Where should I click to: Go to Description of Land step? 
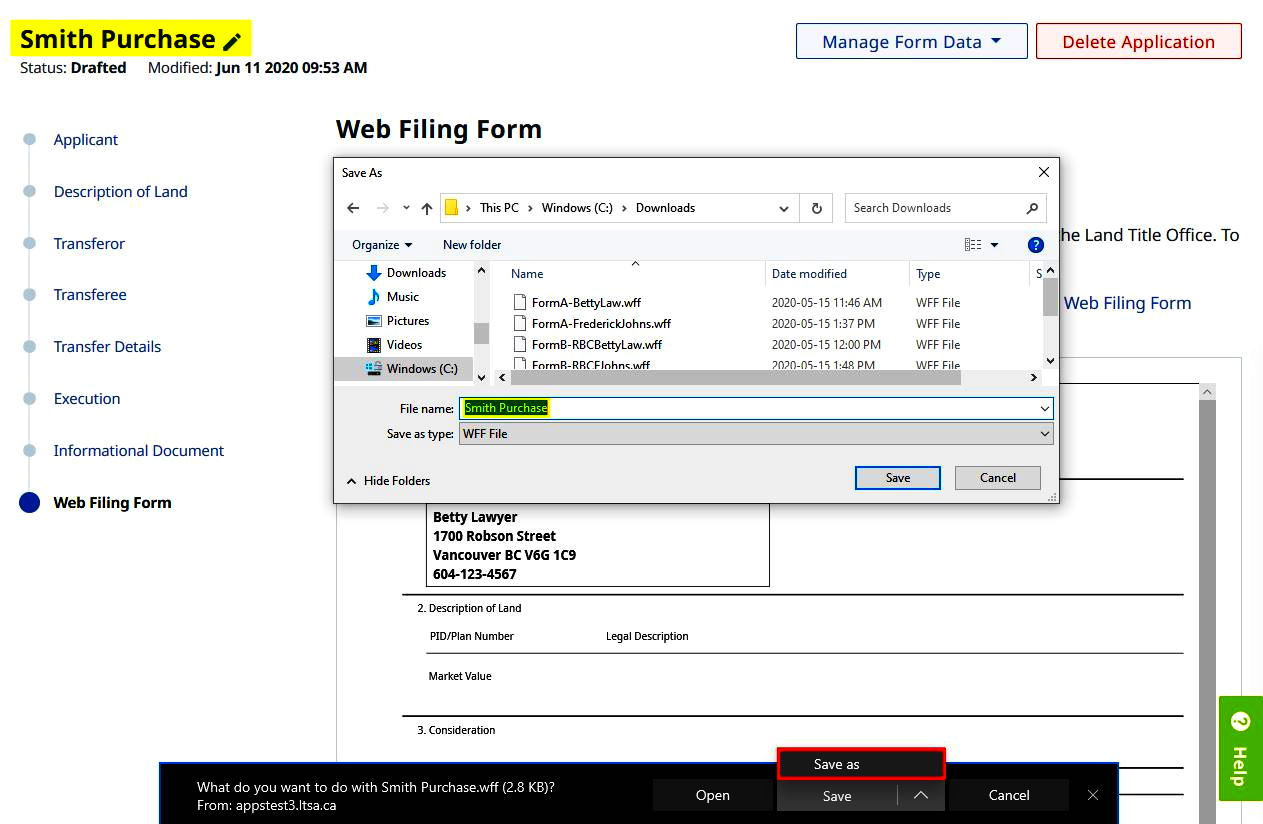[121, 192]
